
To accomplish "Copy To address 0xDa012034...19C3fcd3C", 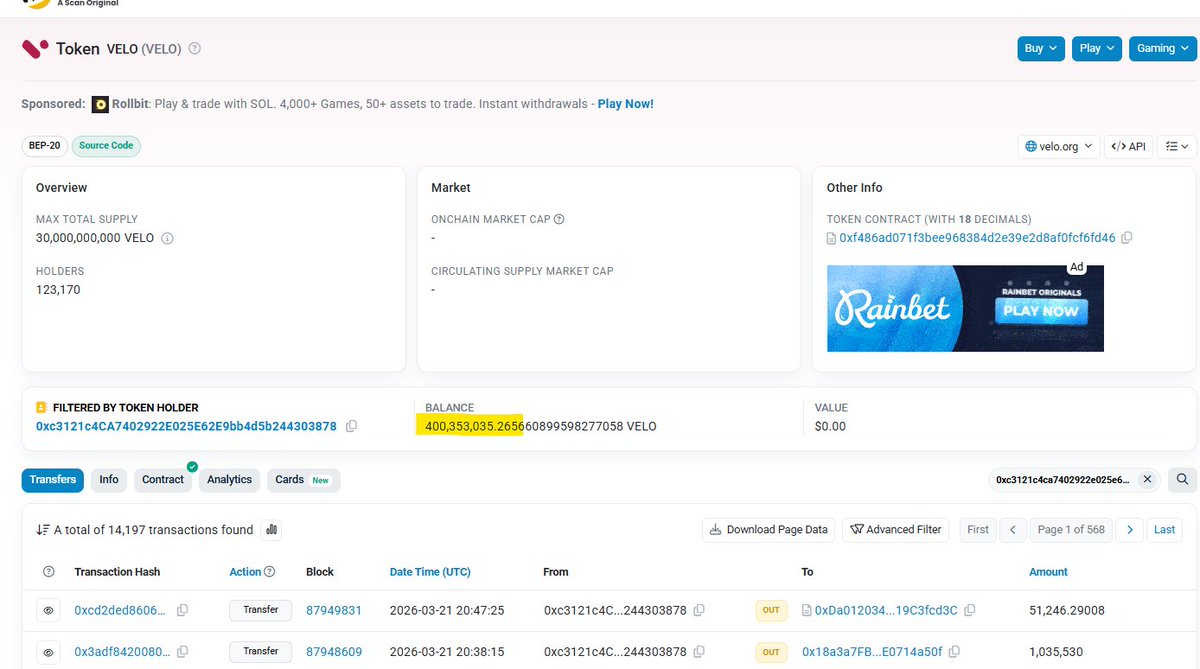I will click(x=970, y=610).
